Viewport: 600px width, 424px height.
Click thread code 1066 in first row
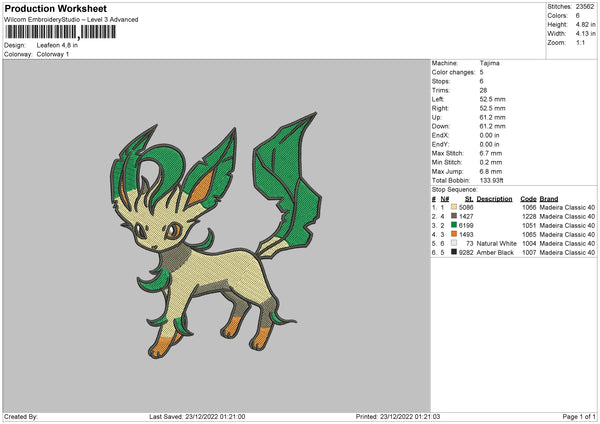pos(529,207)
